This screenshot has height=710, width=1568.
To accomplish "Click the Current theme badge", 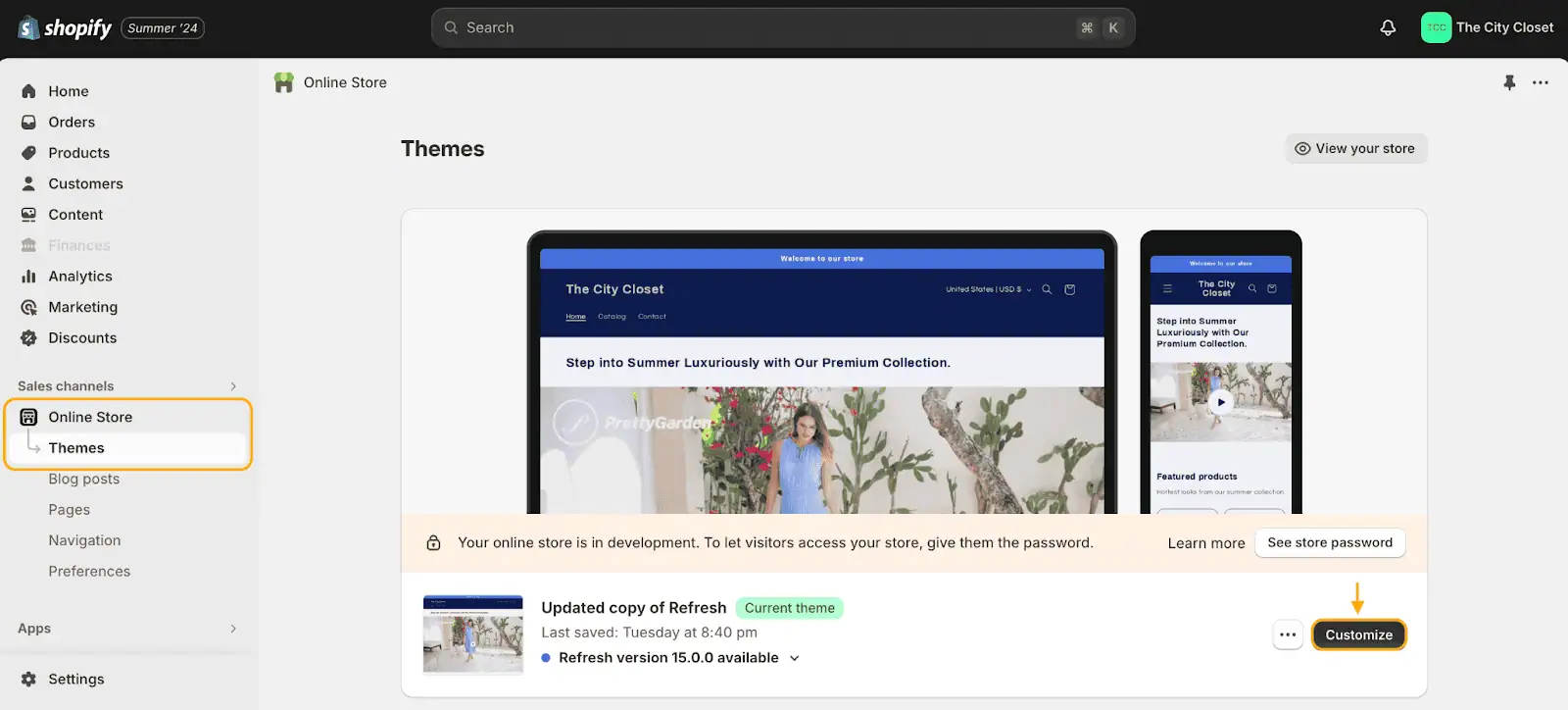I will pyautogui.click(x=790, y=608).
